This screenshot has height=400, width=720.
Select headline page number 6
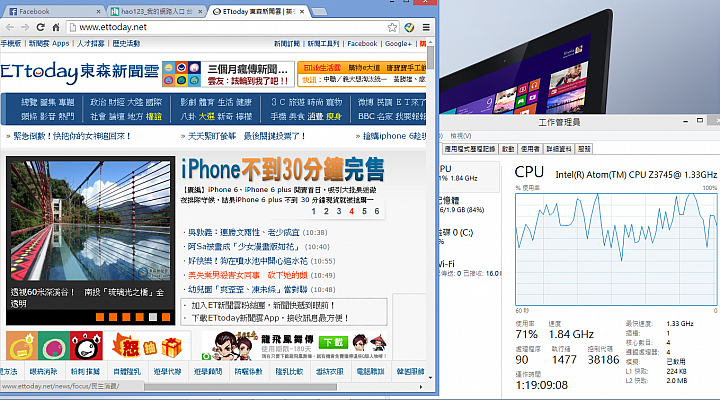click(x=377, y=211)
